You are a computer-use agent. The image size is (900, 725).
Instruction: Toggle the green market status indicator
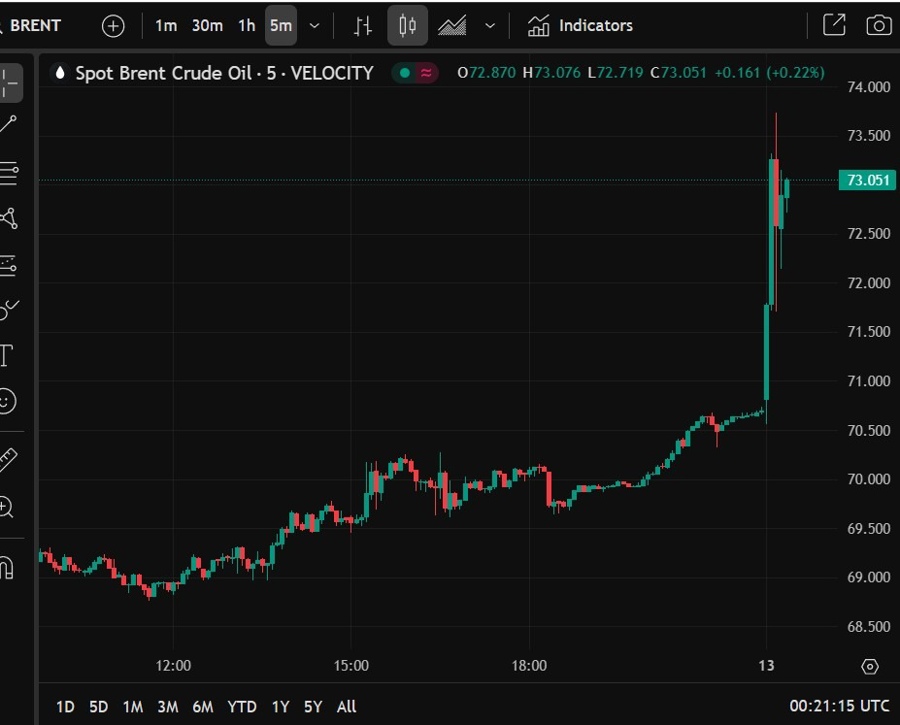click(x=405, y=73)
